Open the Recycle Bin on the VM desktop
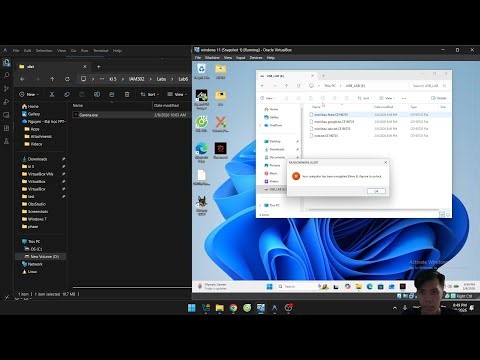 click(202, 71)
